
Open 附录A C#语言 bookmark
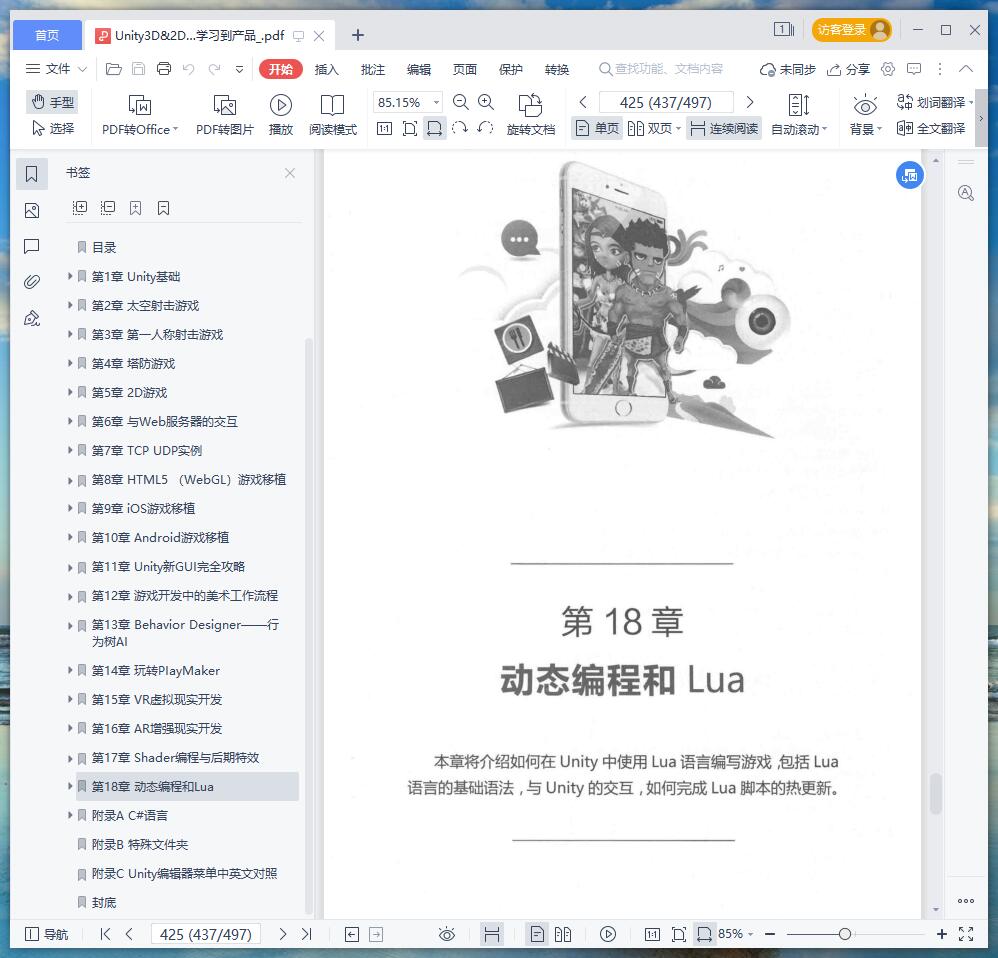(x=130, y=815)
